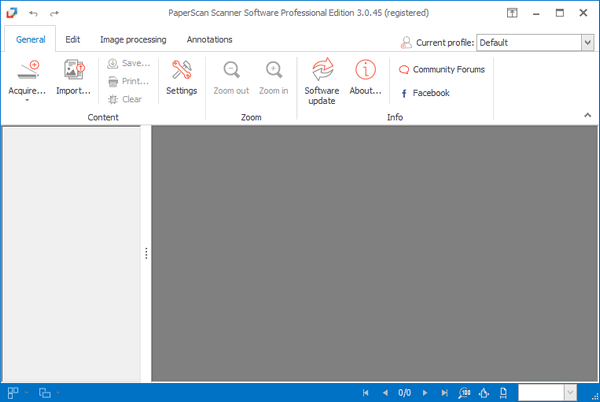Open the window arrangement dropdown arrow
Image resolution: width=600 pixels, height=402 pixels.
[58, 392]
